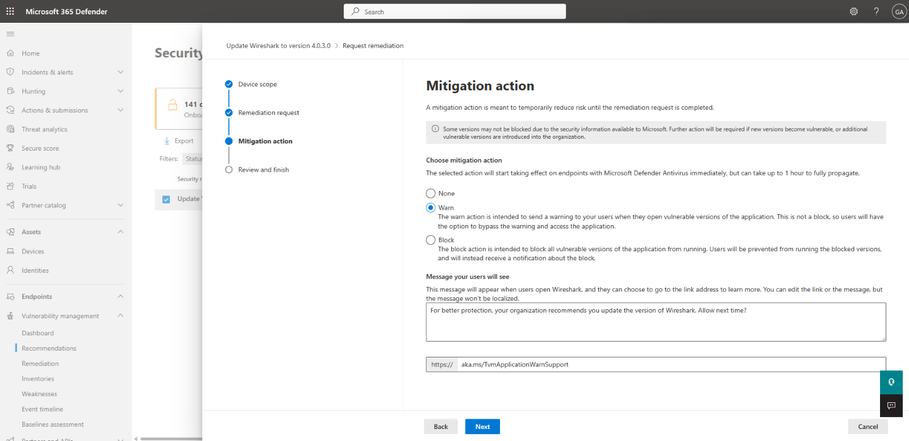Click the Secure score trophy icon
909x441 pixels.
tap(10, 148)
